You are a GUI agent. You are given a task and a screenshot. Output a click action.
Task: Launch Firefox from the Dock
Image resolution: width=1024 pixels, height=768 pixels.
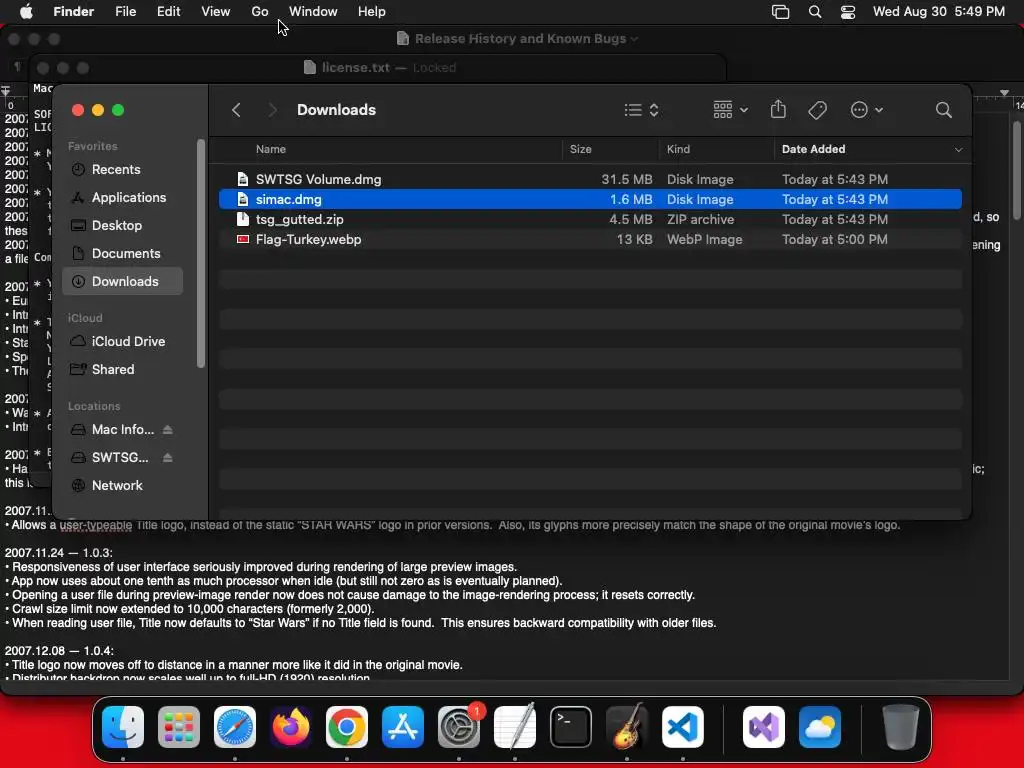(291, 727)
